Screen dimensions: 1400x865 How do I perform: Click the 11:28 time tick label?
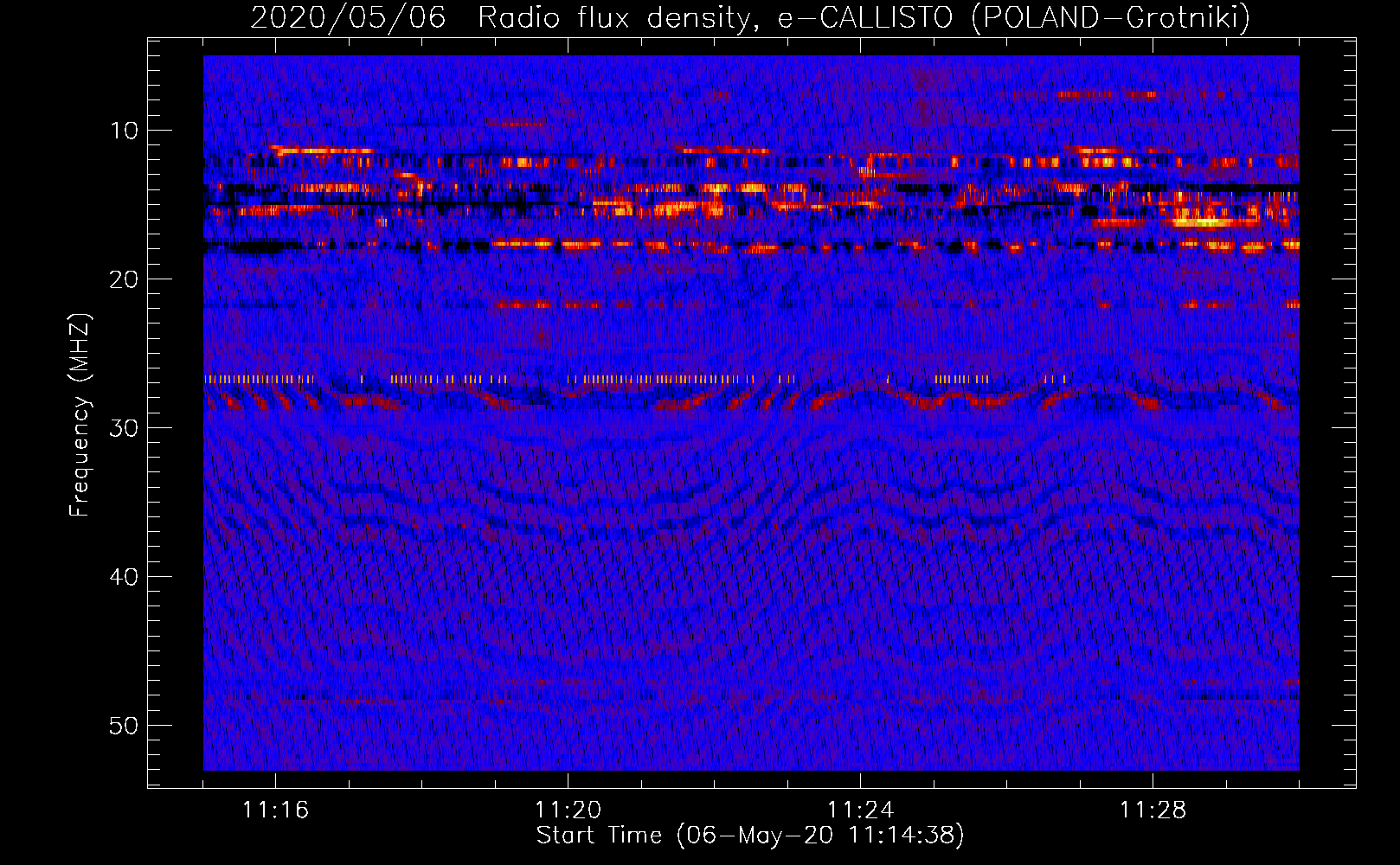1153,811
